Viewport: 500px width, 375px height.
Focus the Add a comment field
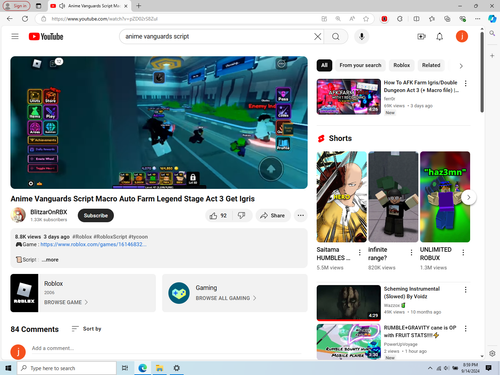pos(166,348)
